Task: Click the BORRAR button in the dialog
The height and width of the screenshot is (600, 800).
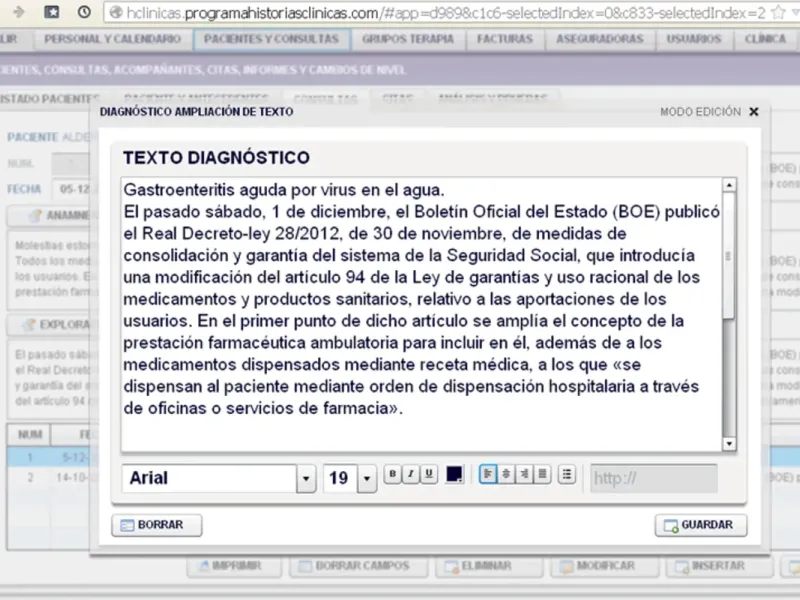Action: coord(157,525)
